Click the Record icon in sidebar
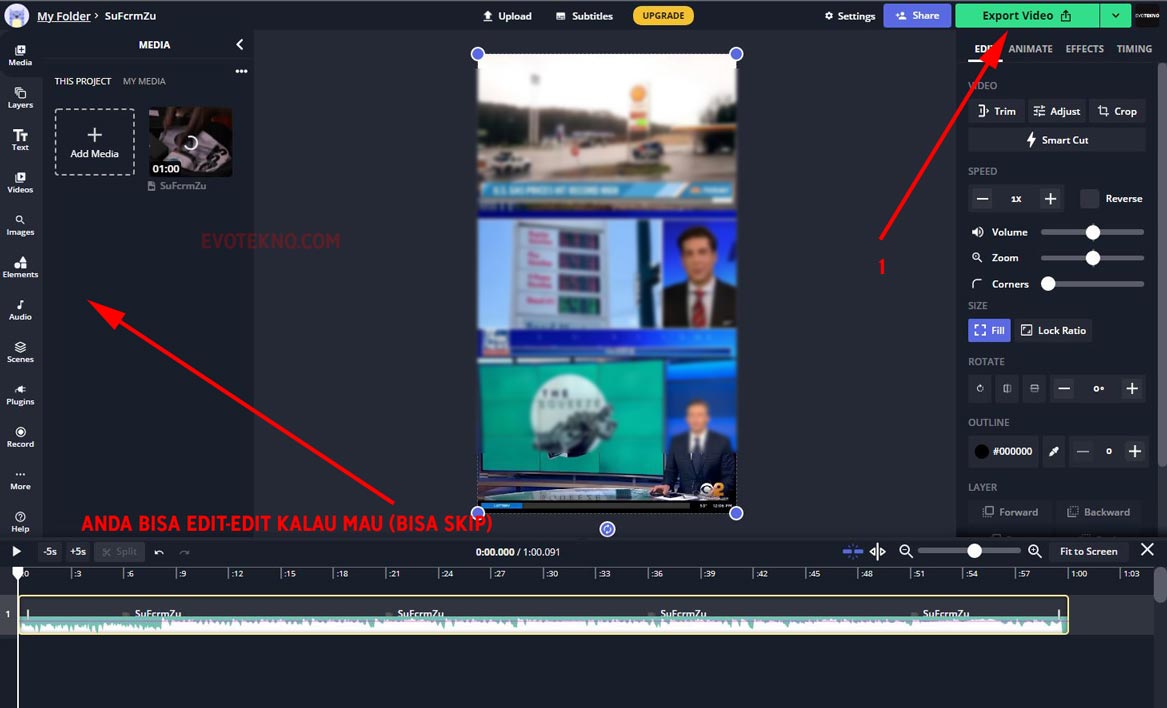Image resolution: width=1167 pixels, height=708 pixels. point(20,436)
